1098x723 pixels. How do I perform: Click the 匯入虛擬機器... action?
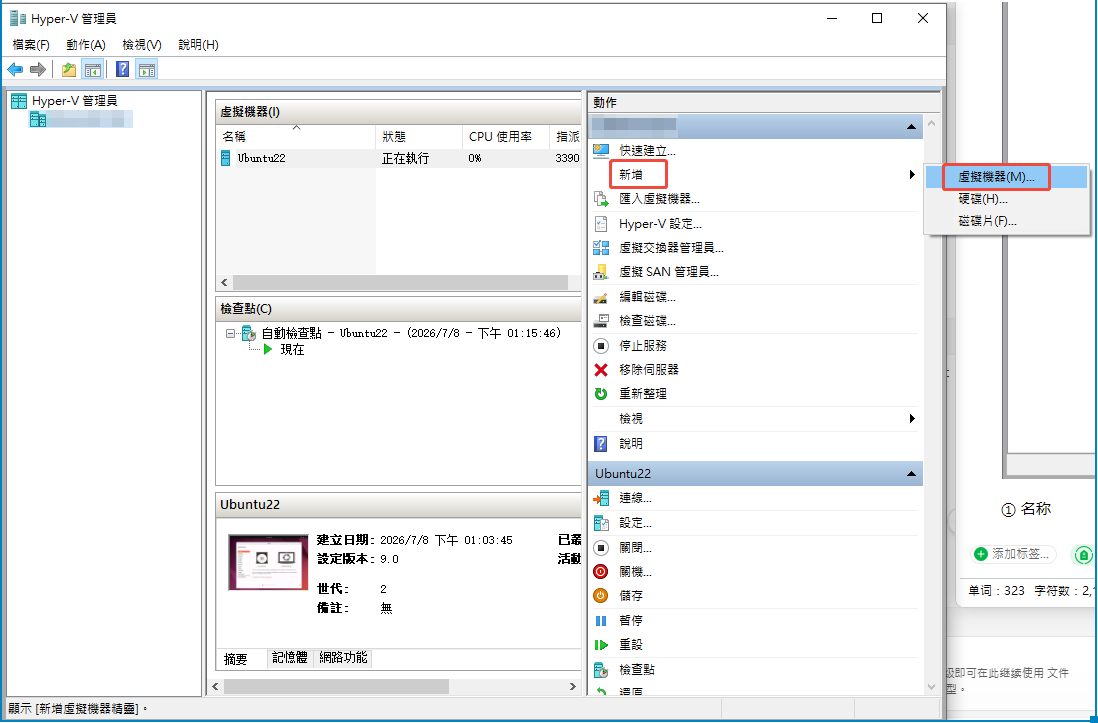tap(660, 199)
